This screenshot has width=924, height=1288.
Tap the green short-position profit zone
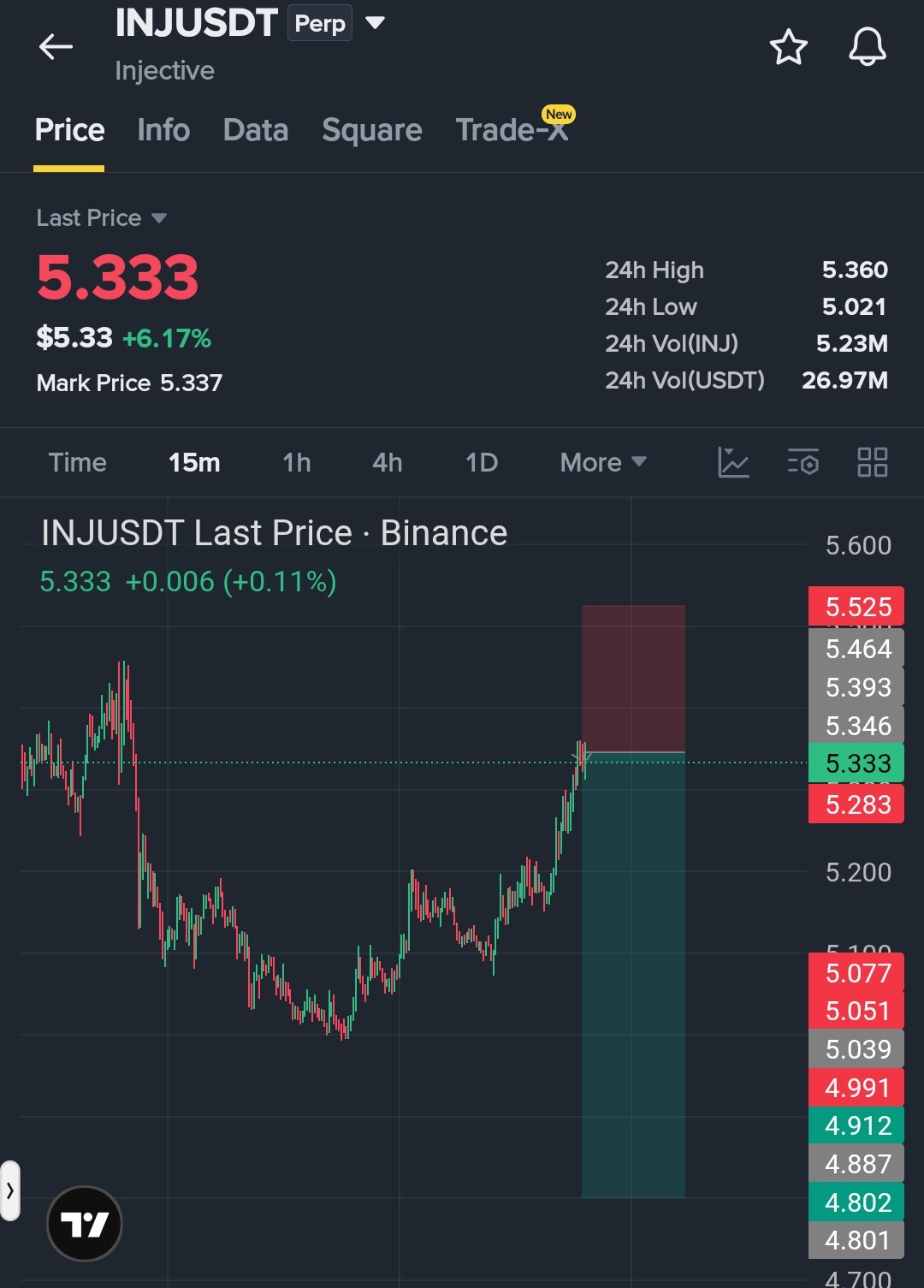[633, 975]
